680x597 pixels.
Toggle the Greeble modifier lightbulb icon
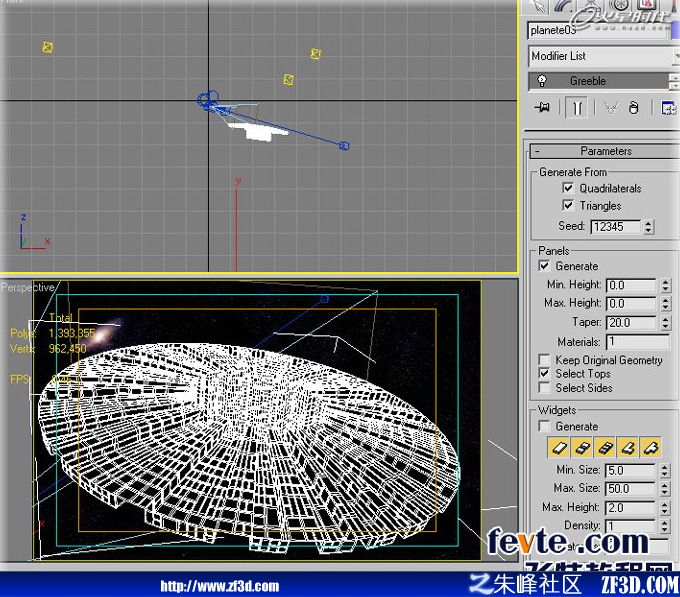point(542,80)
